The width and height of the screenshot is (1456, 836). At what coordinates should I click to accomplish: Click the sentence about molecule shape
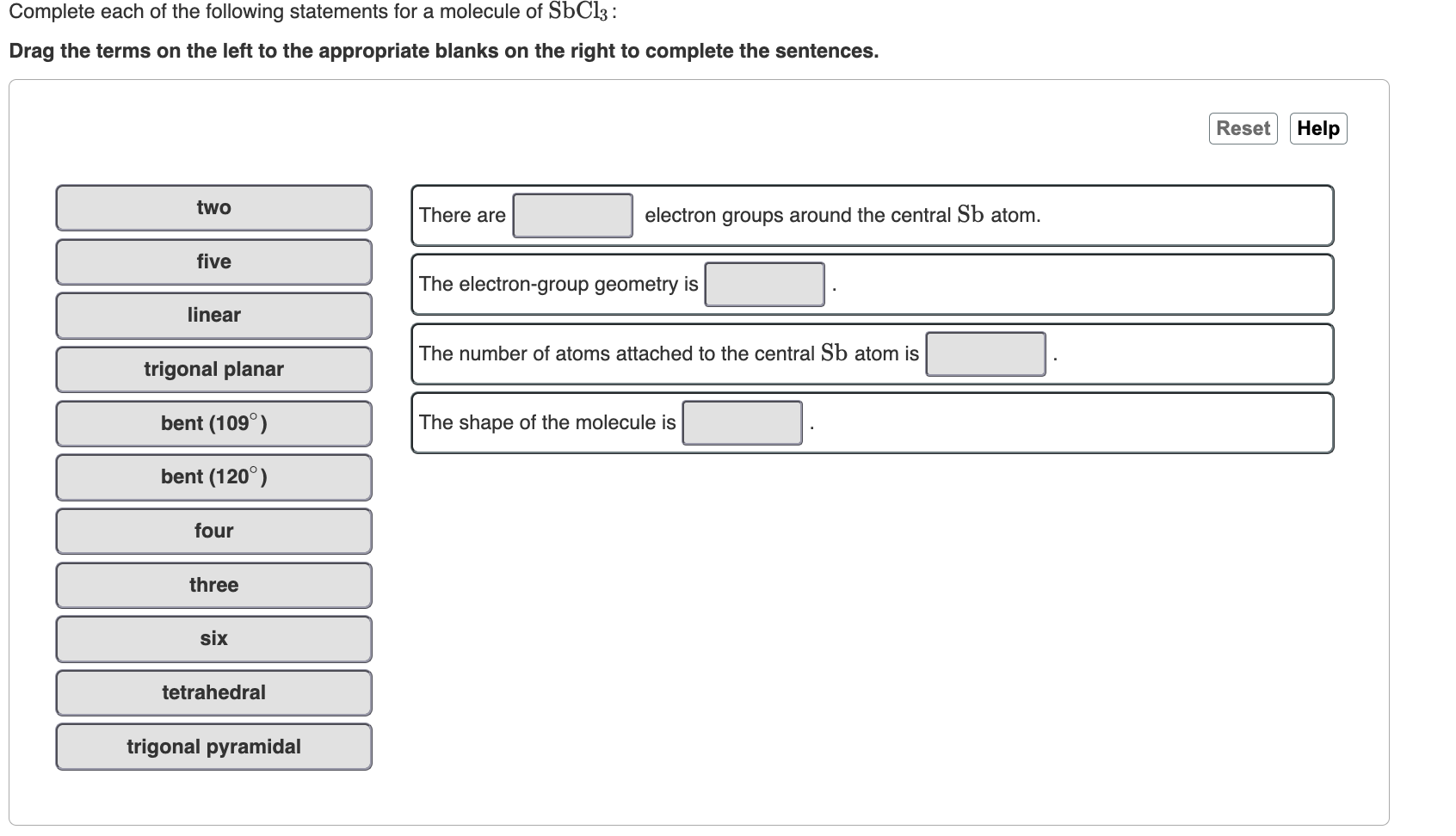click(x=547, y=422)
